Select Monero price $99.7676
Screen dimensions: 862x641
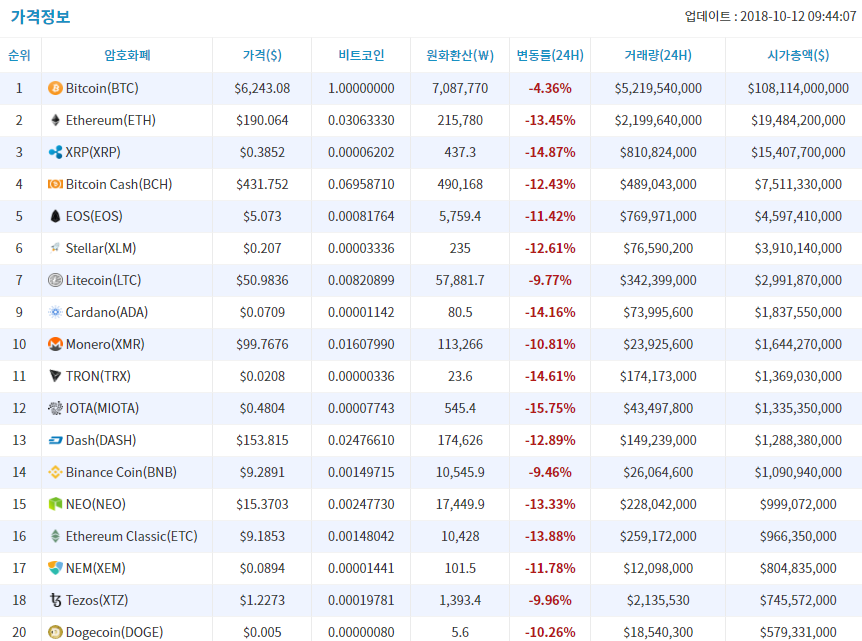262,344
